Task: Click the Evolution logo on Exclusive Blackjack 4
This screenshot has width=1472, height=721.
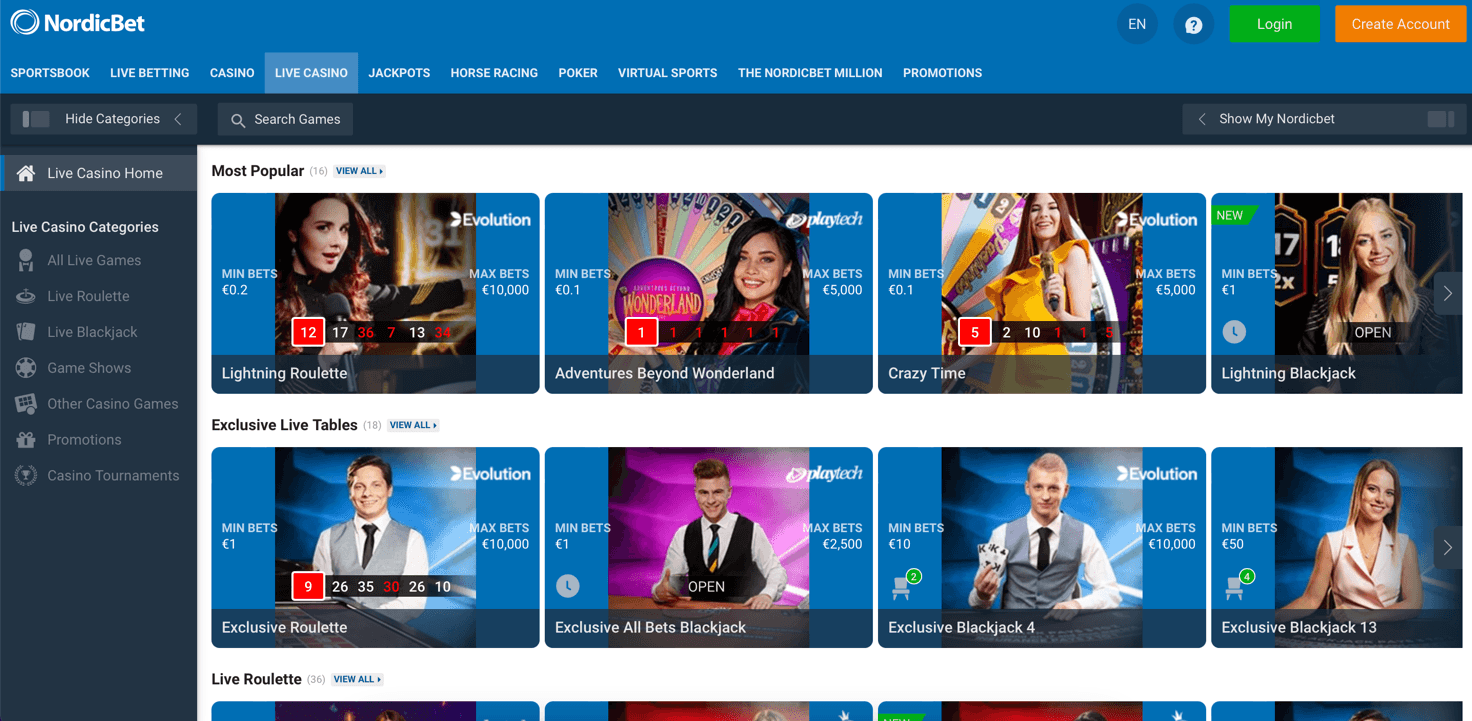Action: click(1157, 473)
